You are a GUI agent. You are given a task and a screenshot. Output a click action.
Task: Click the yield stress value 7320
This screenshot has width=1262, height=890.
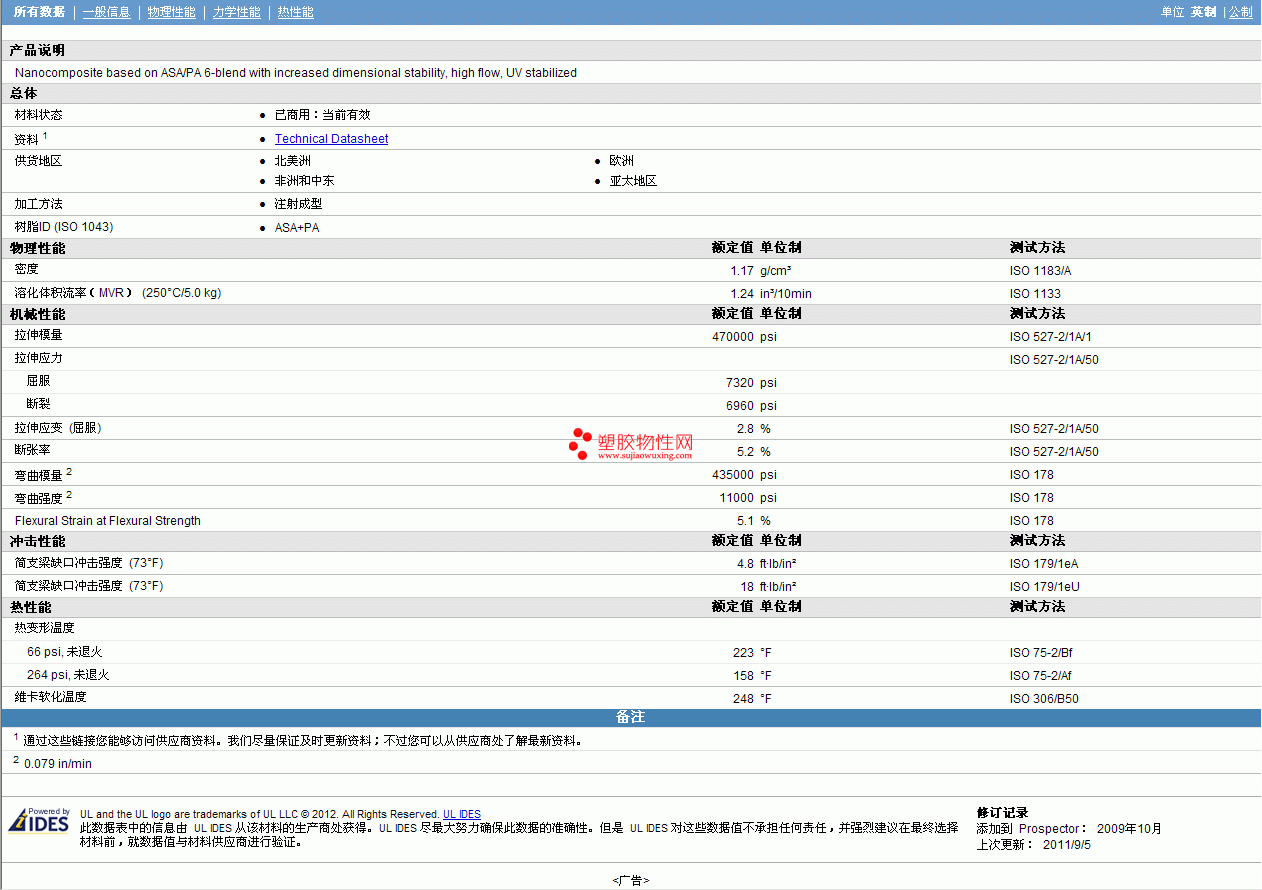point(740,383)
